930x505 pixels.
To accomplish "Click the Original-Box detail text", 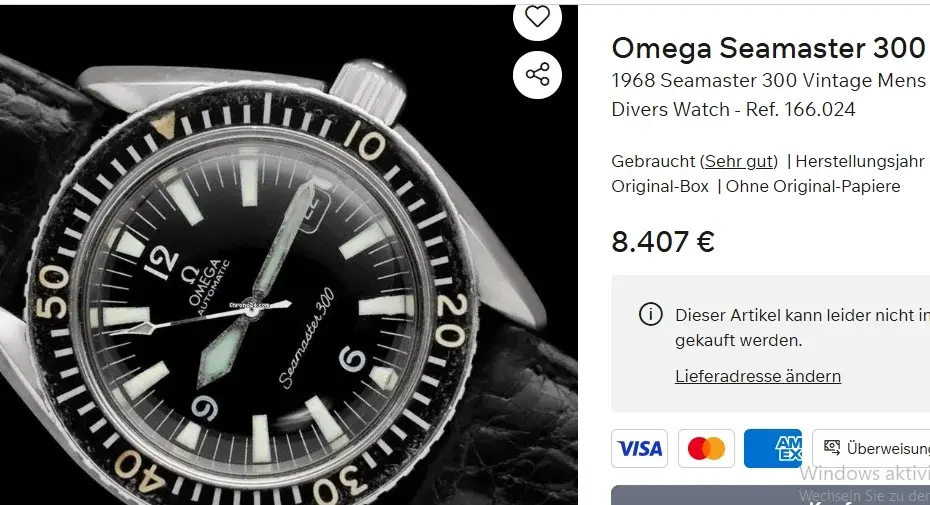I will (660, 186).
